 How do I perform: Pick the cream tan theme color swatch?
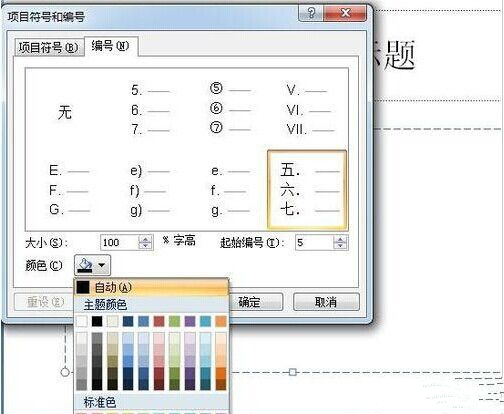[x=113, y=321]
